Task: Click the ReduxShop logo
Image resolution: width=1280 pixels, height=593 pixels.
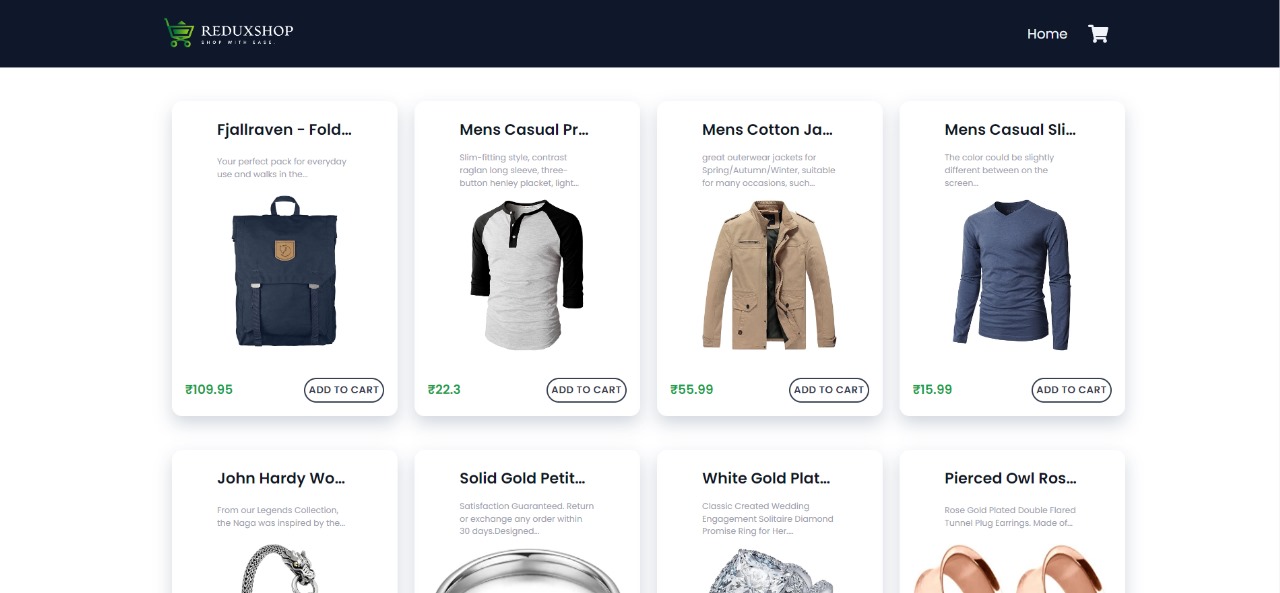Action: [x=229, y=33]
